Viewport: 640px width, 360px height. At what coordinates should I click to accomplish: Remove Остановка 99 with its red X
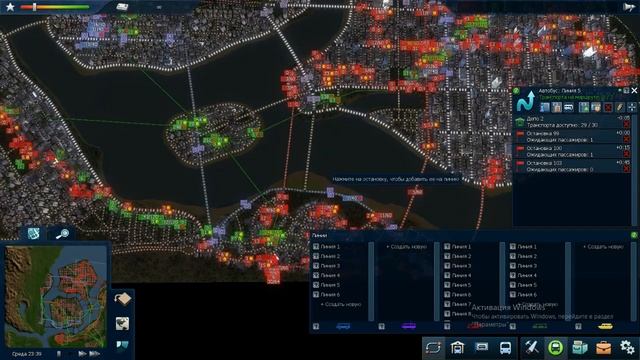(627, 140)
